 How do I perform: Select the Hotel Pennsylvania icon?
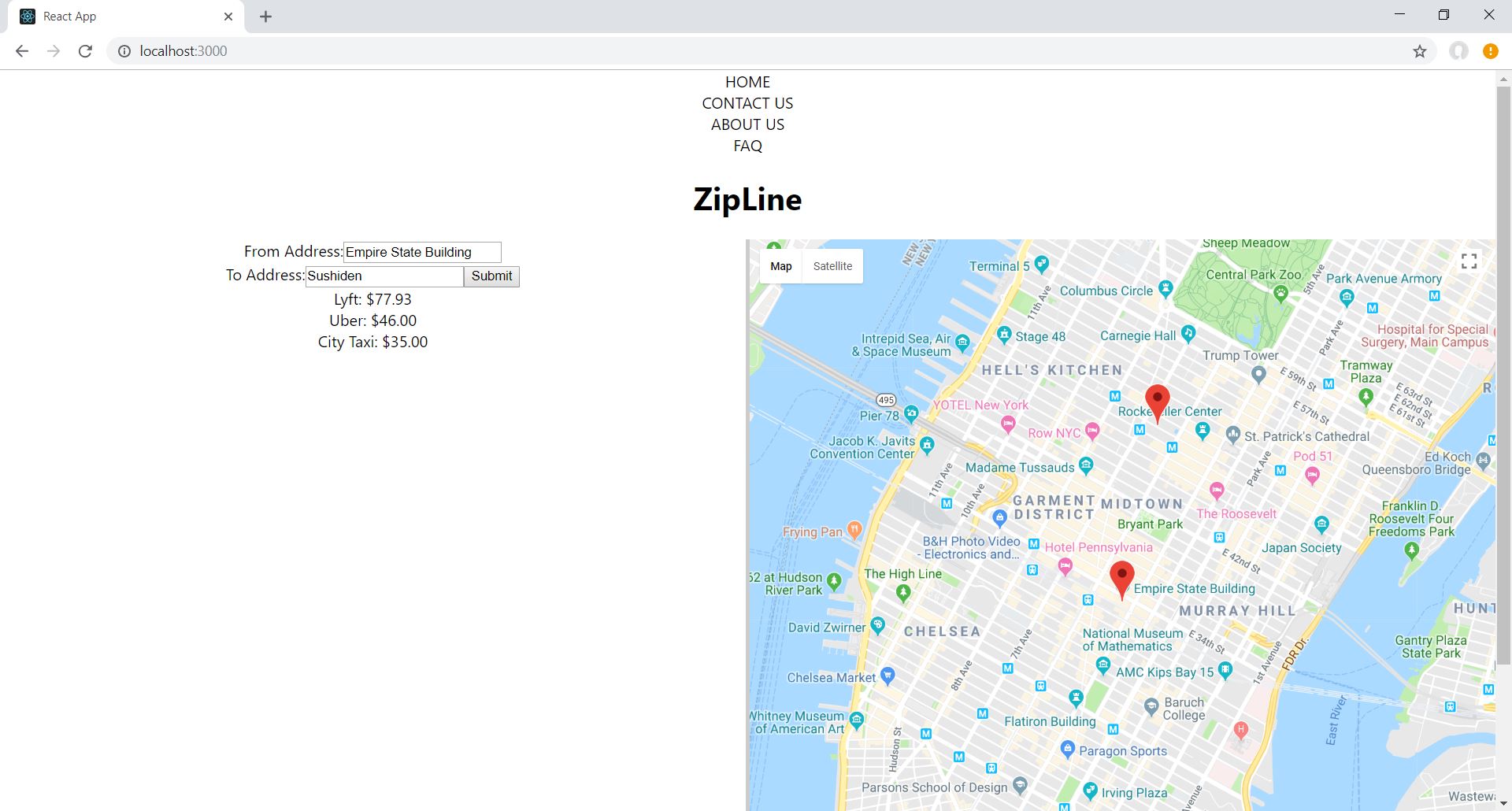pos(1065,565)
